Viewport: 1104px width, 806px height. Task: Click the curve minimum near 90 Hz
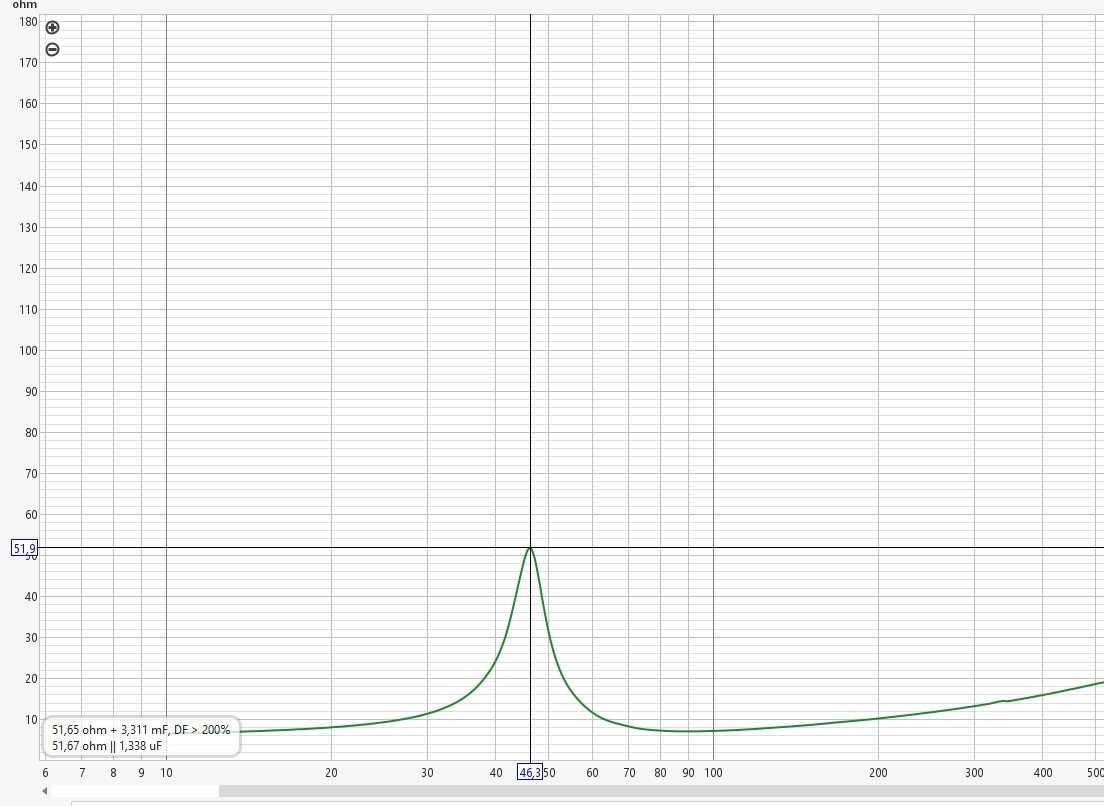[688, 731]
